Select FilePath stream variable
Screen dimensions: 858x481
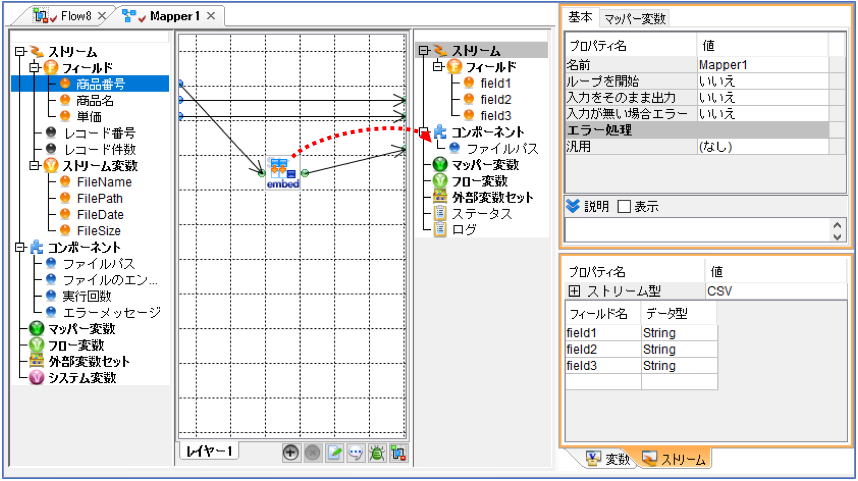pos(100,198)
